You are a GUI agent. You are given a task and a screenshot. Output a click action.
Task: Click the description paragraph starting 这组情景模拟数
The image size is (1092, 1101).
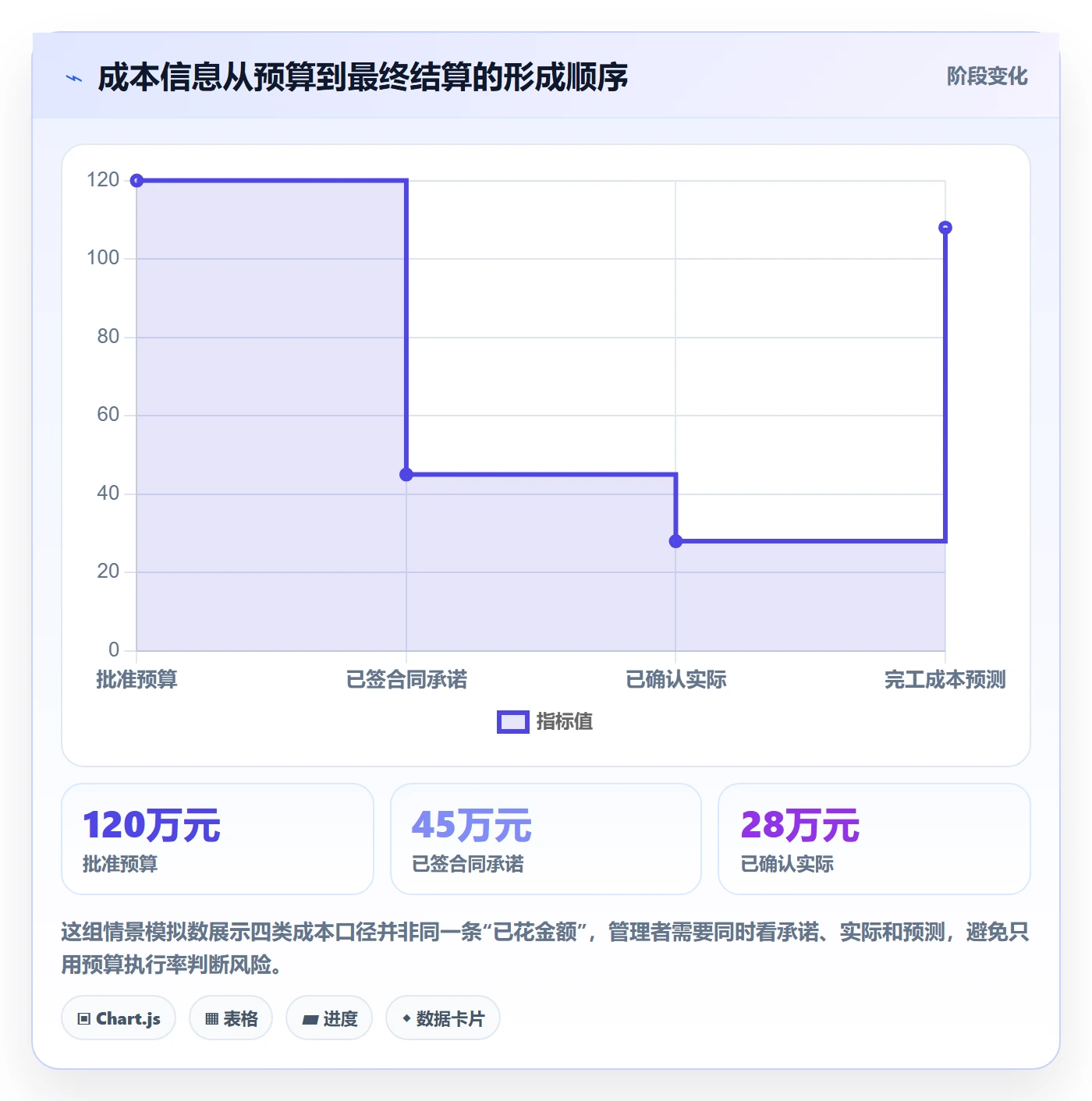pyautogui.click(x=545, y=948)
